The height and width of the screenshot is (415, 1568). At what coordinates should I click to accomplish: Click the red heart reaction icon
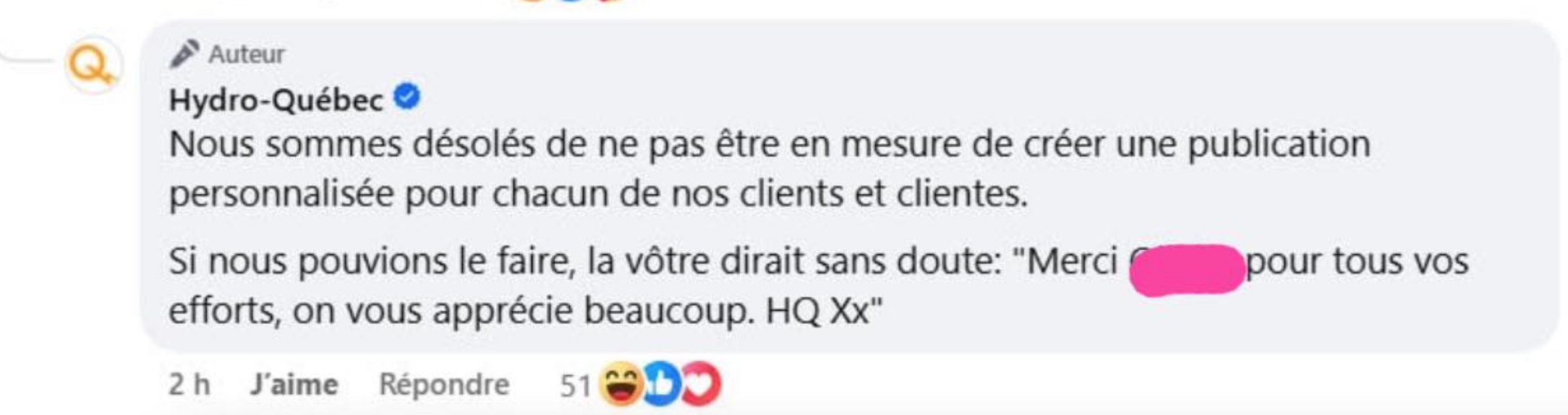(x=701, y=385)
